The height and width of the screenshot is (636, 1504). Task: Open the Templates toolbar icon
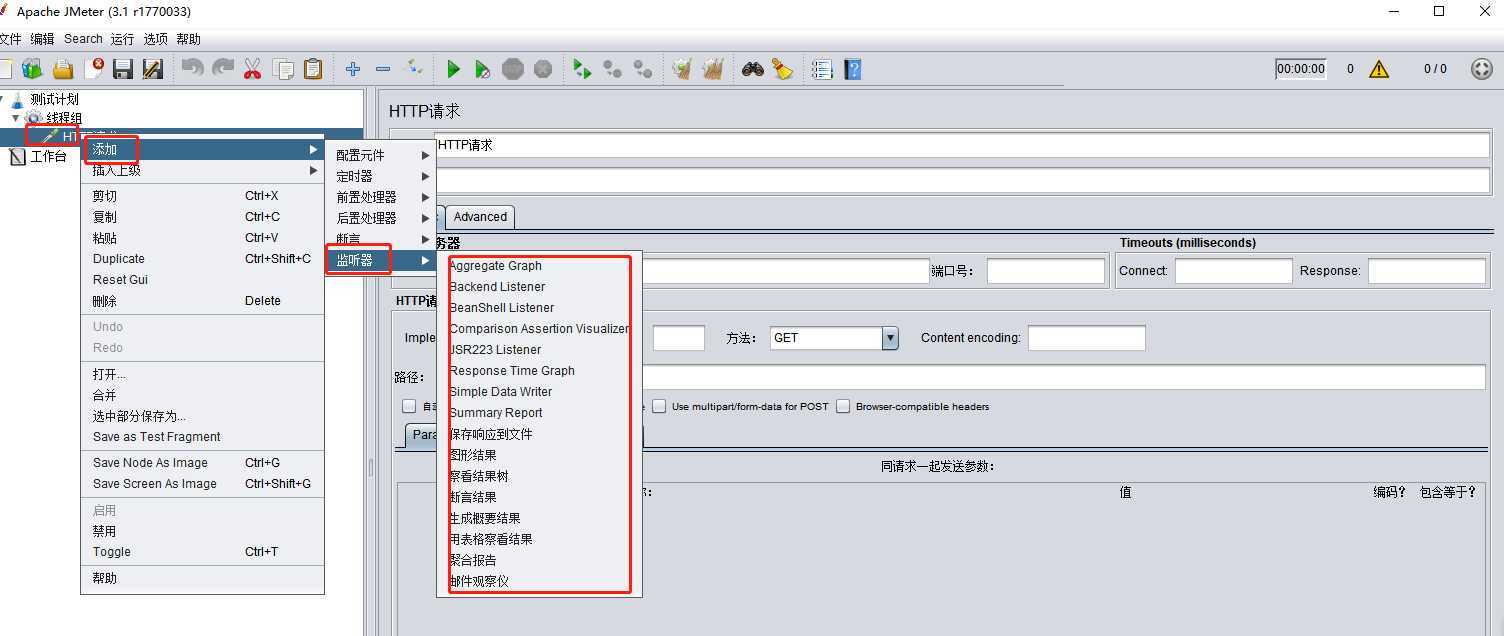pos(32,69)
